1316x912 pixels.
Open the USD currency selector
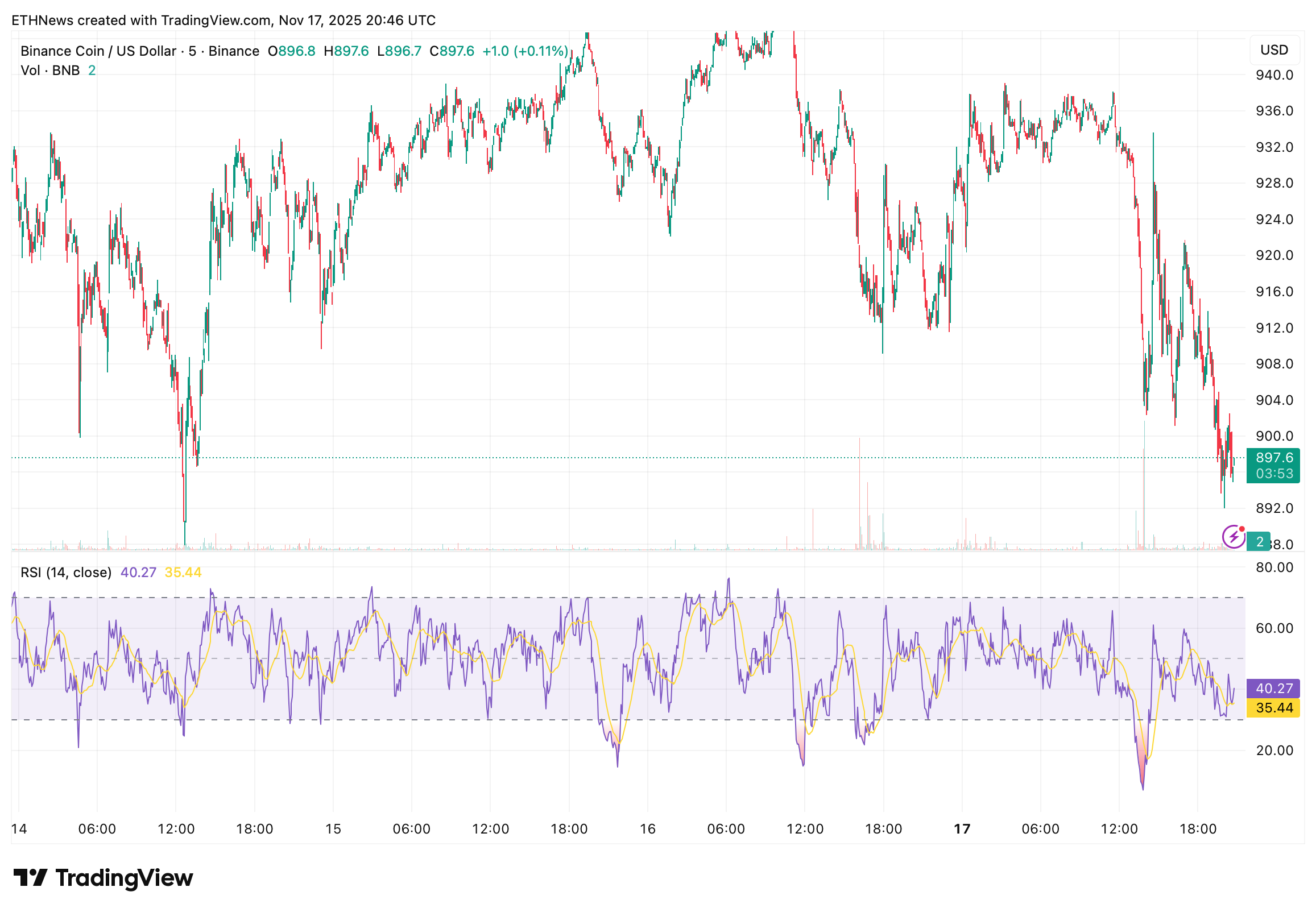(x=1274, y=49)
